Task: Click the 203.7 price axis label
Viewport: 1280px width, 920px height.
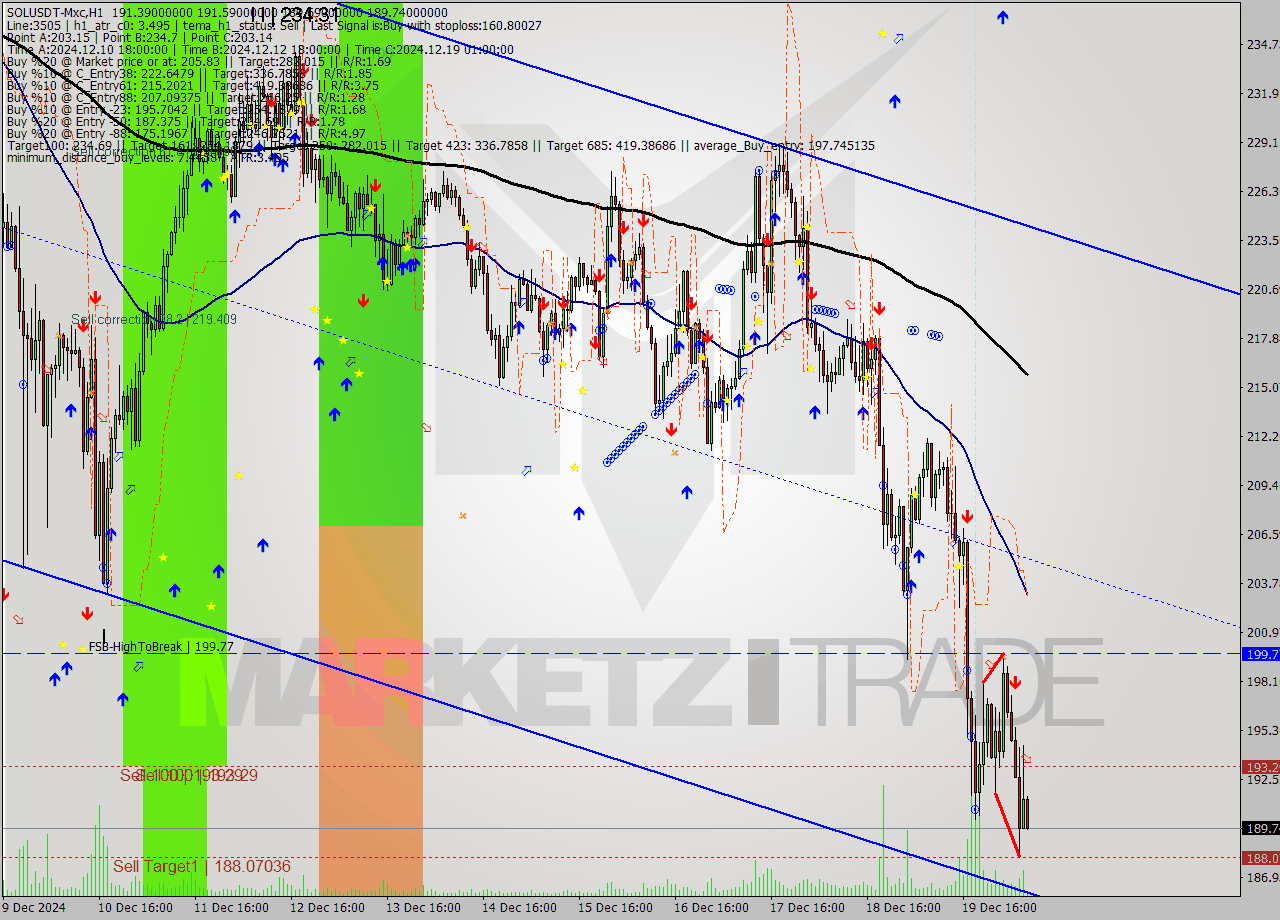Action: coord(1262,584)
